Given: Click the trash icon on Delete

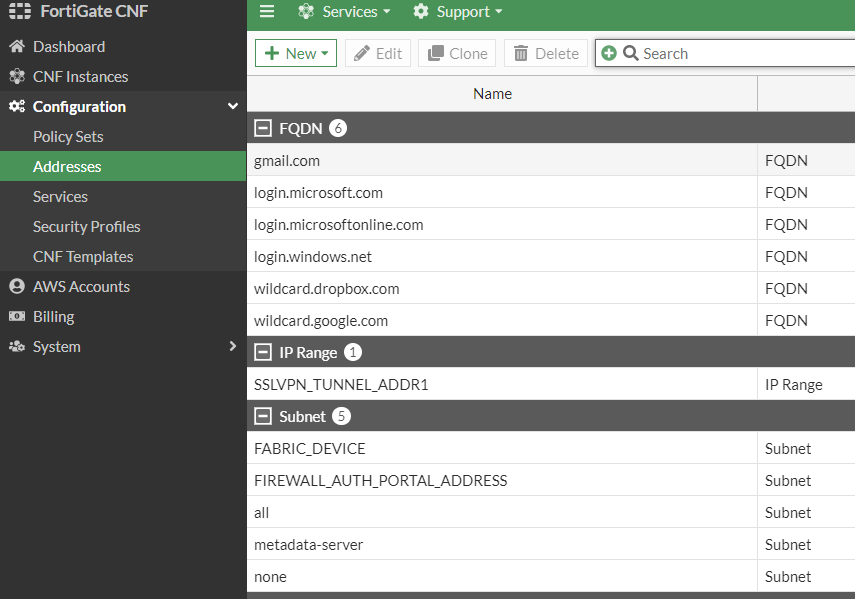Looking at the screenshot, I should point(521,53).
